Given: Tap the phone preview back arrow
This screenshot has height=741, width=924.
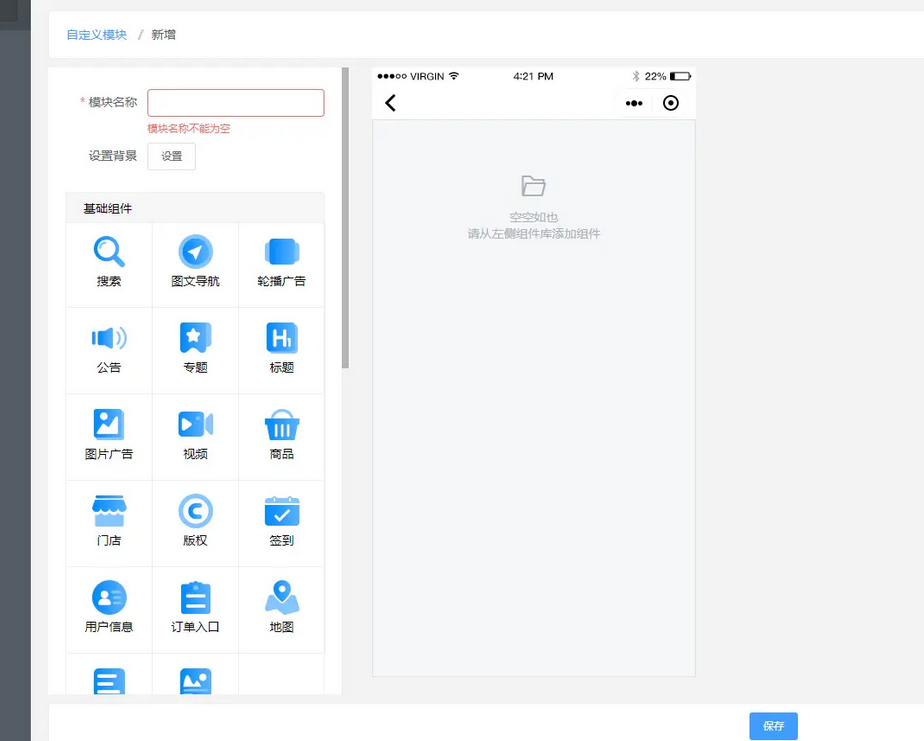Looking at the screenshot, I should [x=391, y=103].
